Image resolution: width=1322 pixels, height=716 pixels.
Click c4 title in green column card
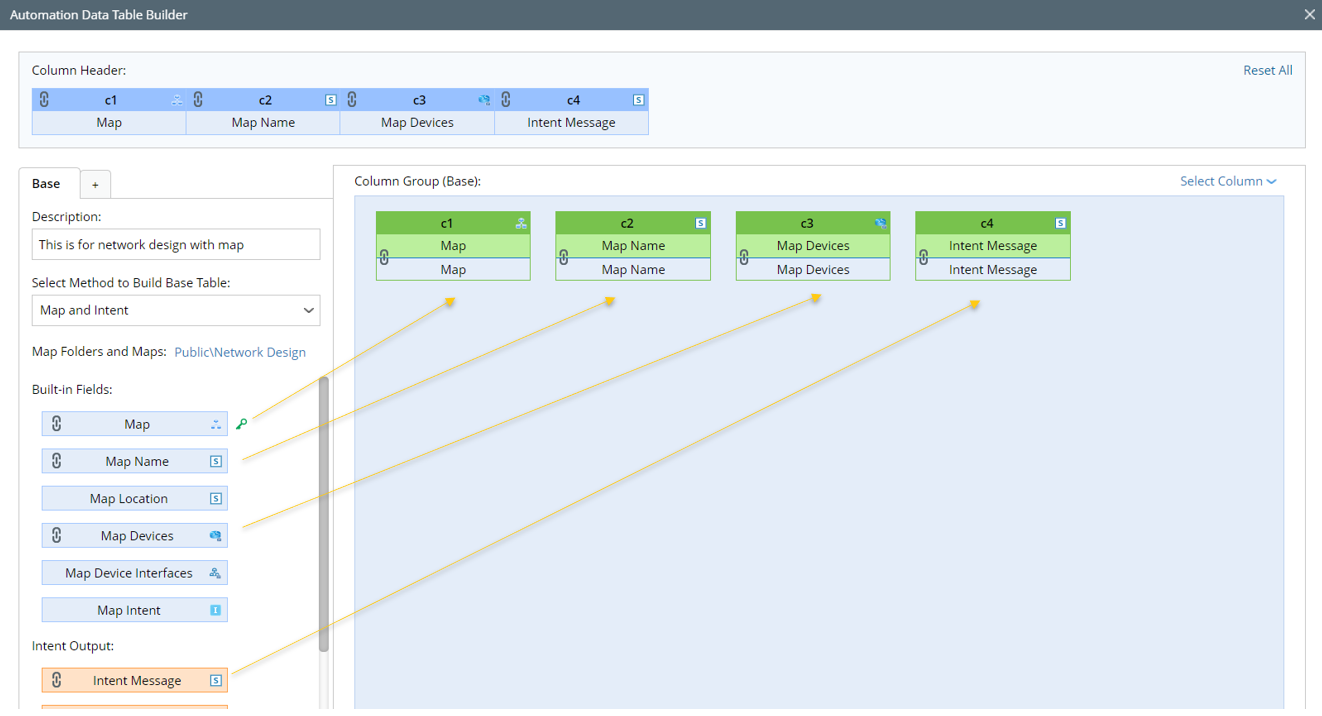[987, 223]
